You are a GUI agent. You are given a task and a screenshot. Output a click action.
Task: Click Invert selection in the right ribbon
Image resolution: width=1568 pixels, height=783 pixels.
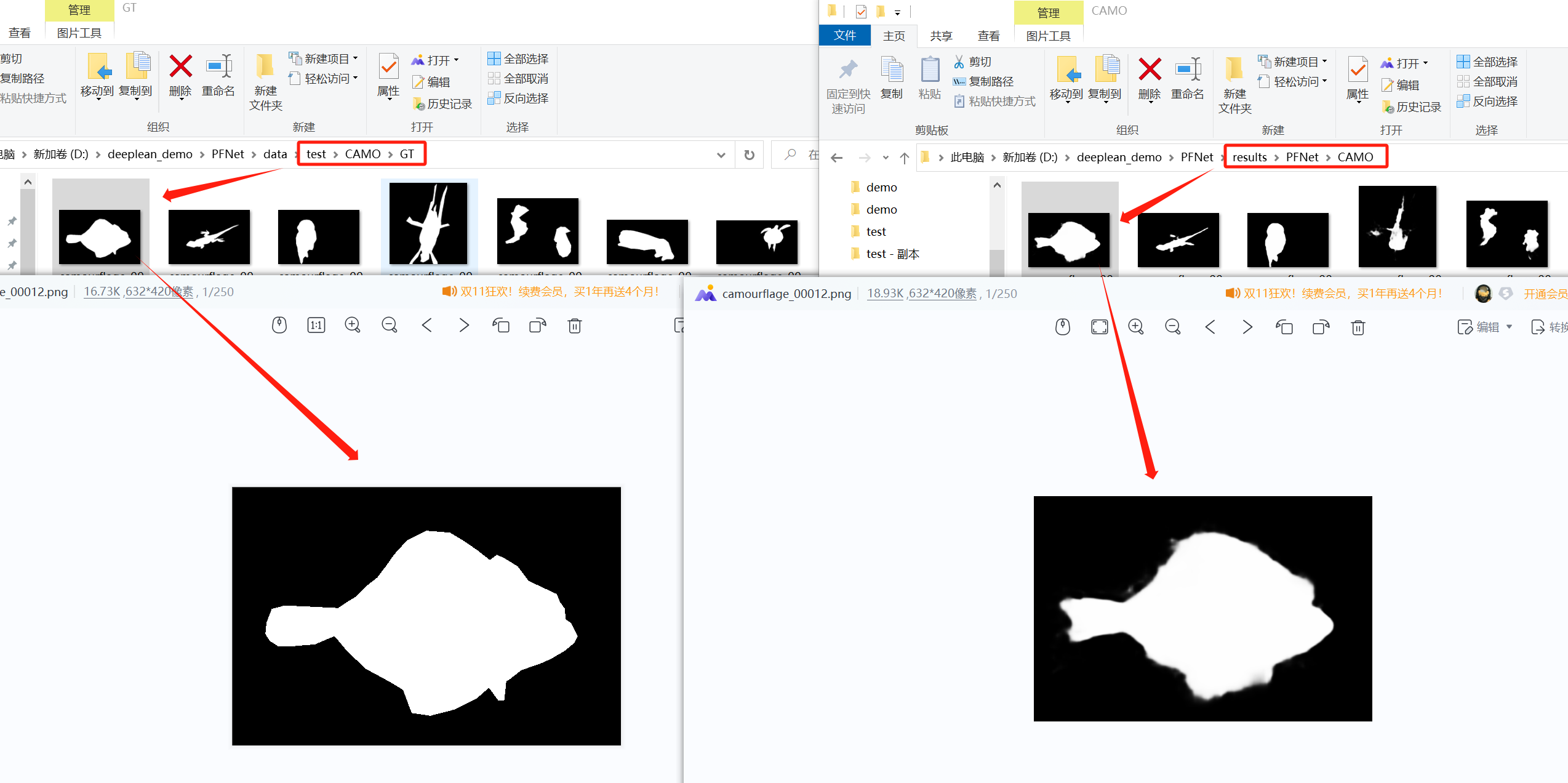[1487, 101]
